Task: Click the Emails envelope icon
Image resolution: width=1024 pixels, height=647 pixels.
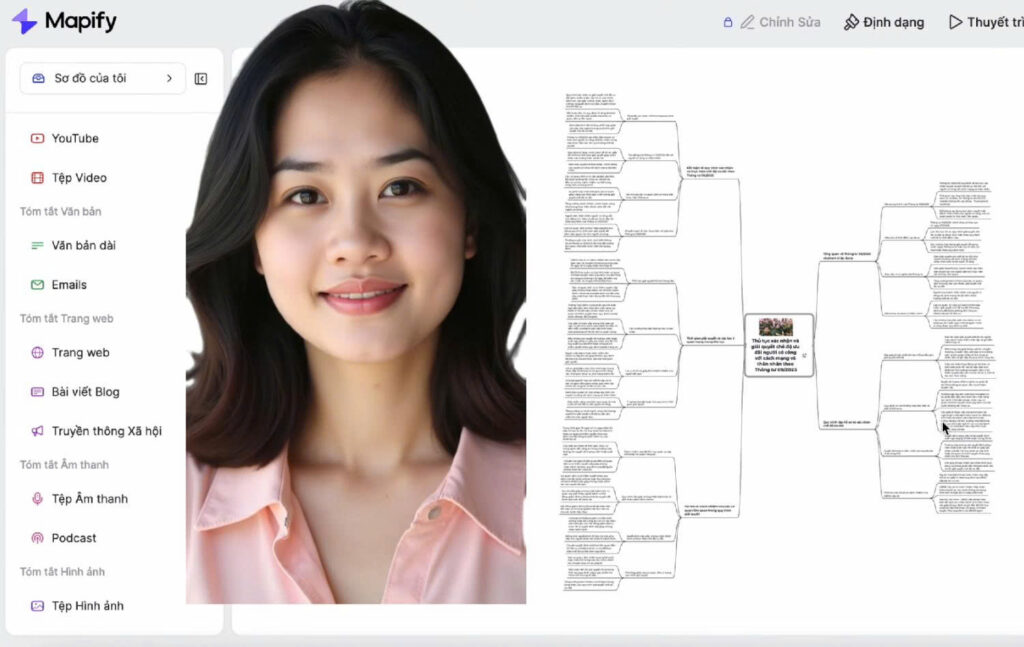Action: coord(37,285)
